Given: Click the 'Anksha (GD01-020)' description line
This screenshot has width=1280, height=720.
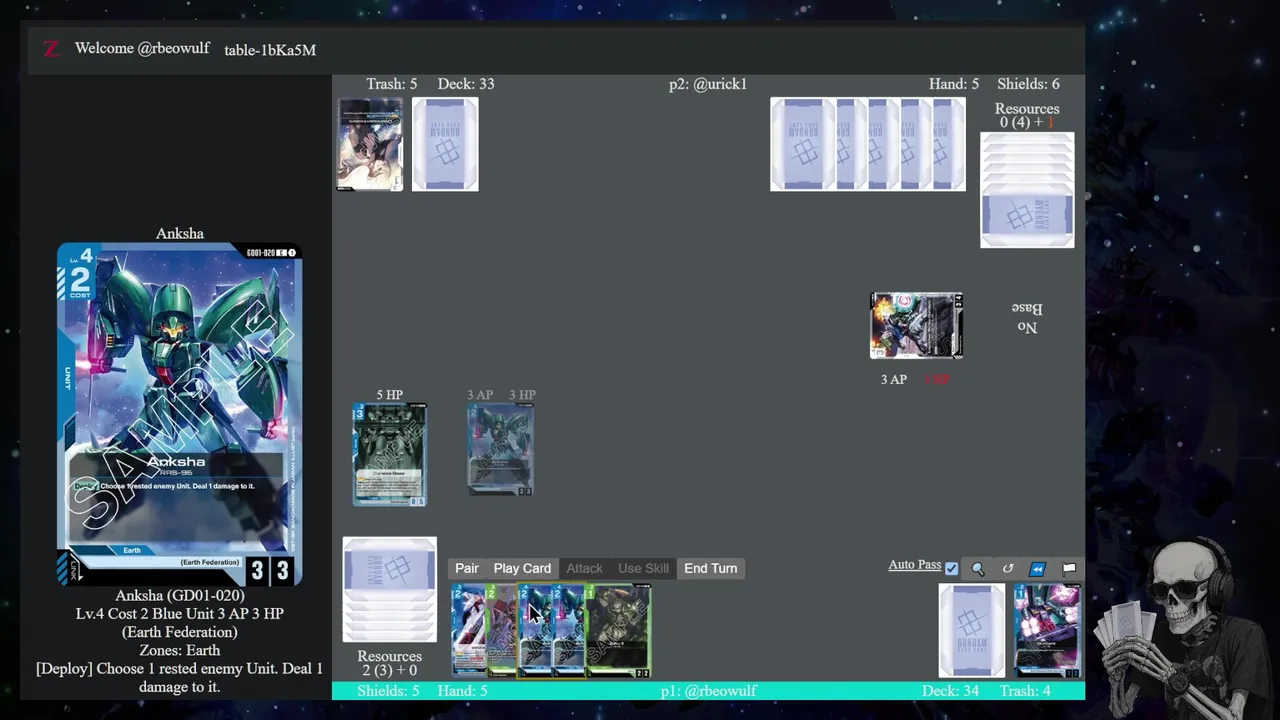Looking at the screenshot, I should (180, 595).
